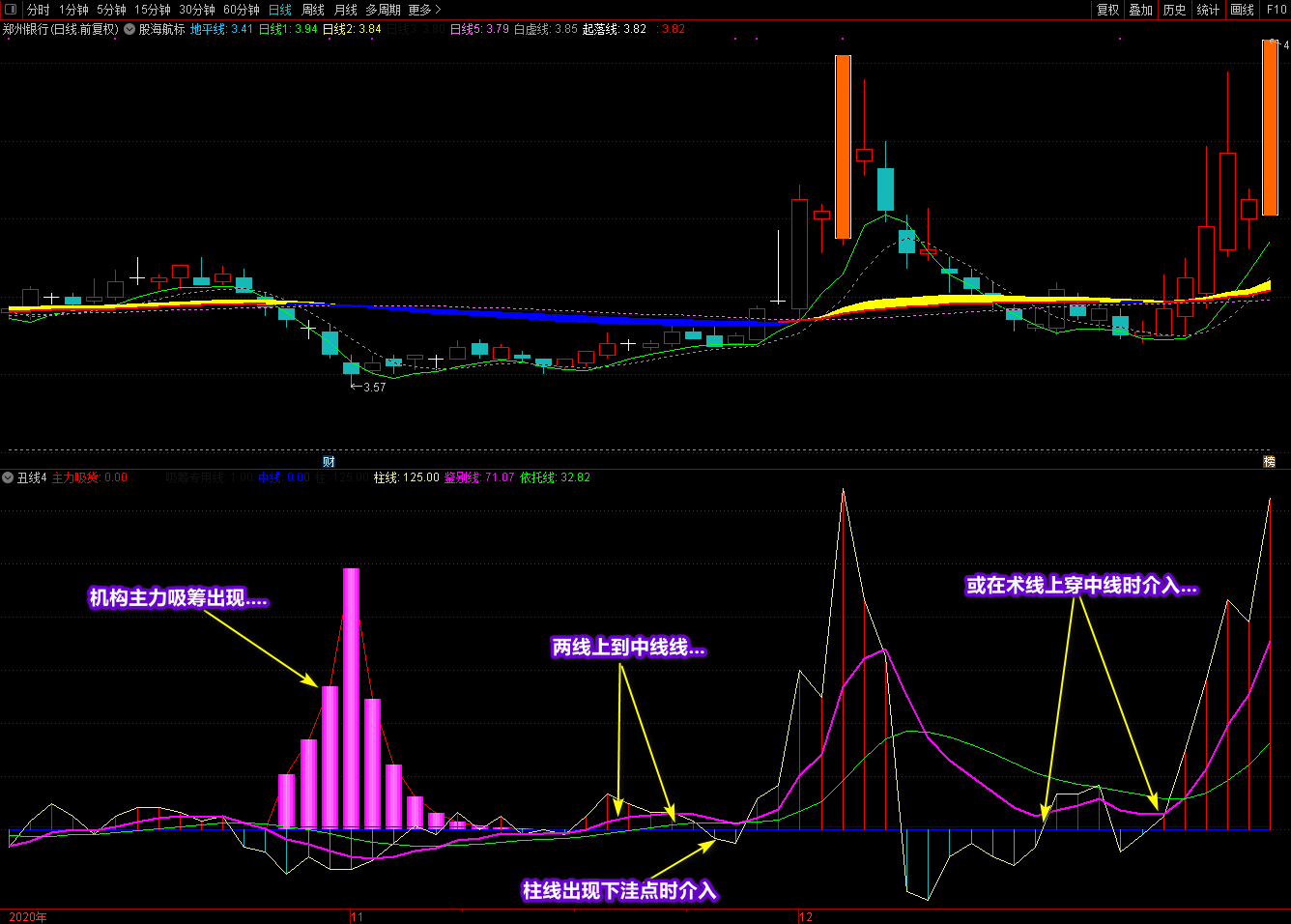Click the 叠加 overlay tool

coord(1141,10)
